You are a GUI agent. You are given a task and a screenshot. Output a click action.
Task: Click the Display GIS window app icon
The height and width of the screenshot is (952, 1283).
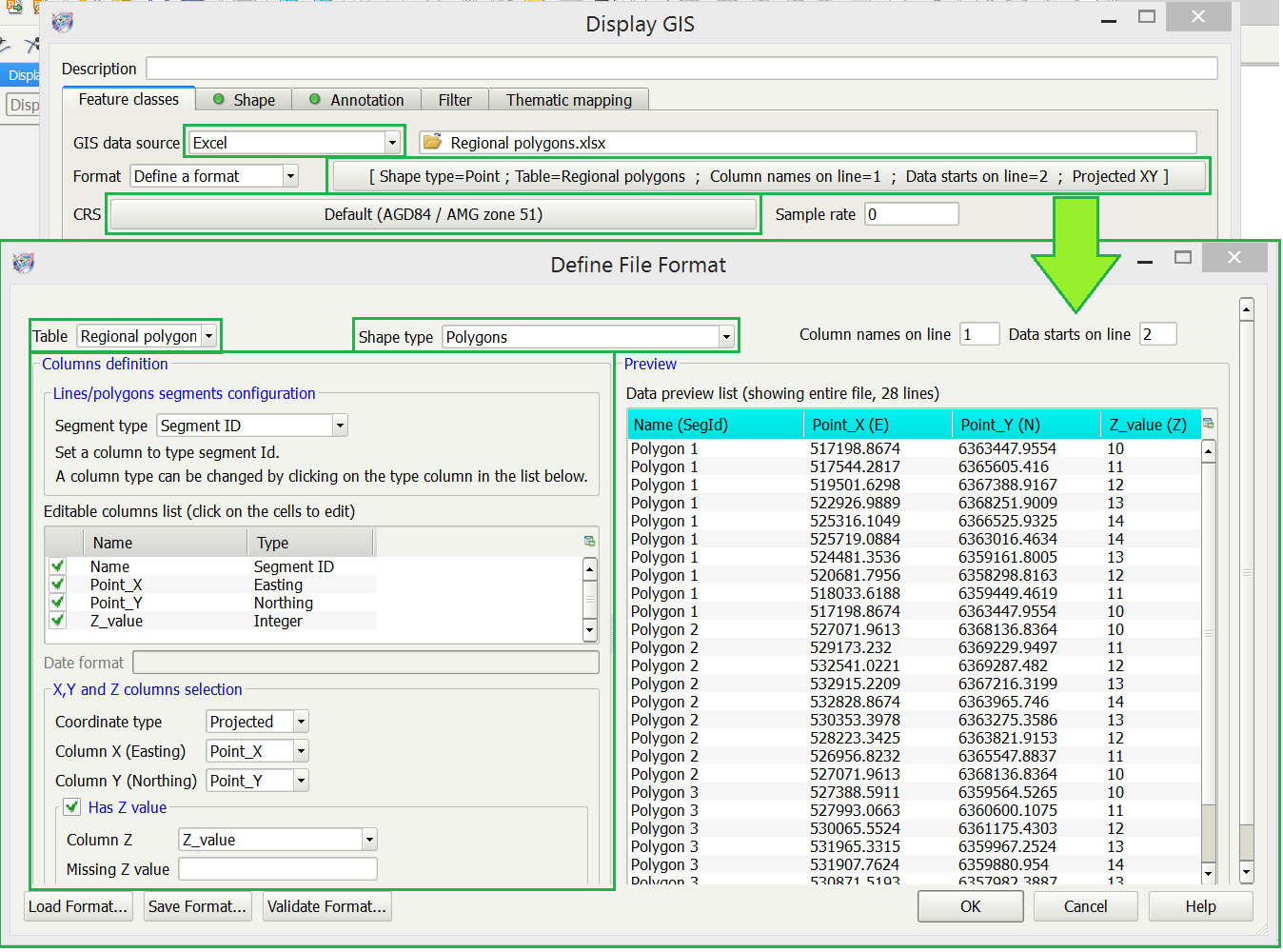click(63, 22)
